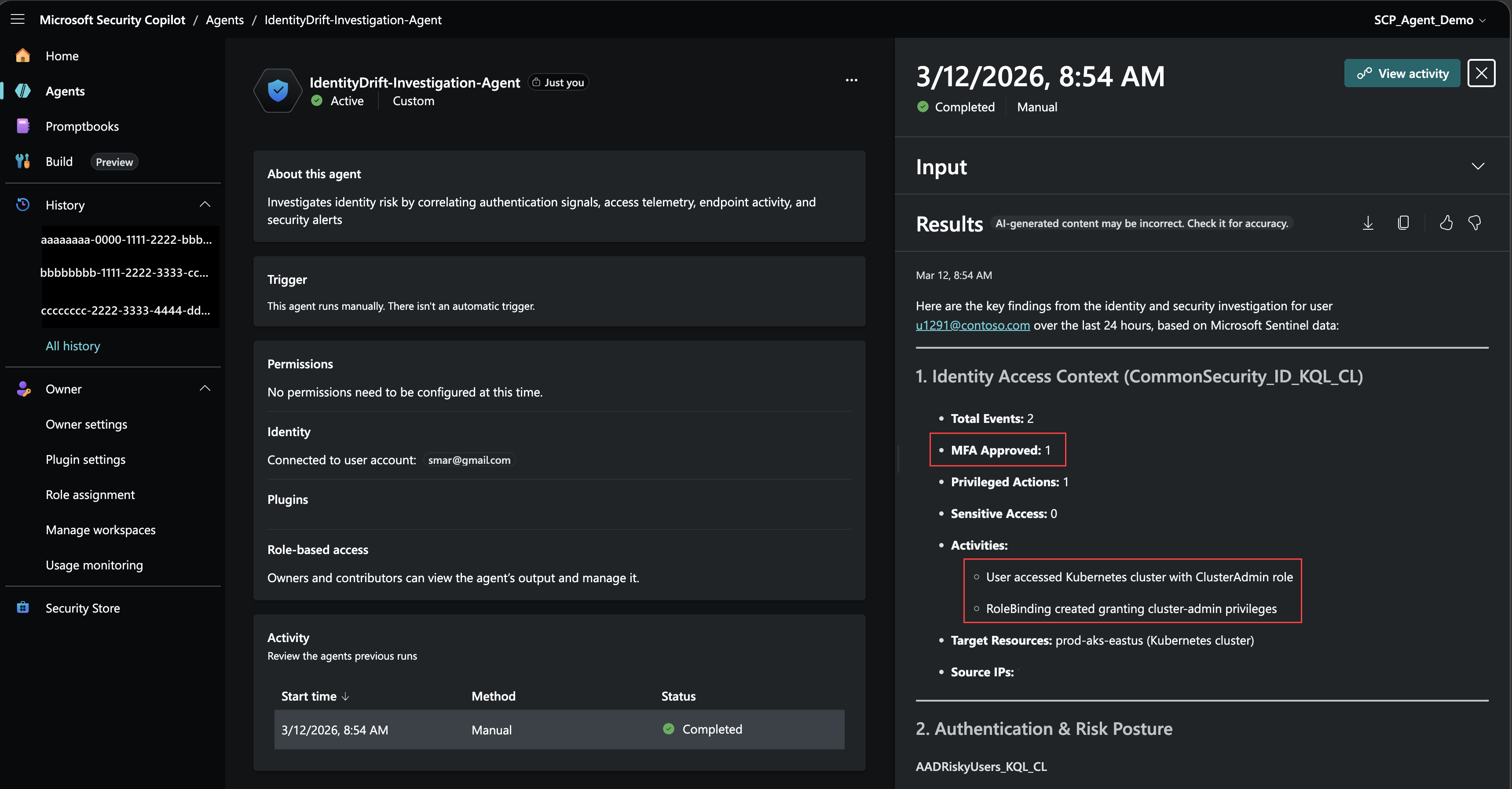Collapse the Owner section
Screen dimensions: 1512x789
[x=205, y=388]
